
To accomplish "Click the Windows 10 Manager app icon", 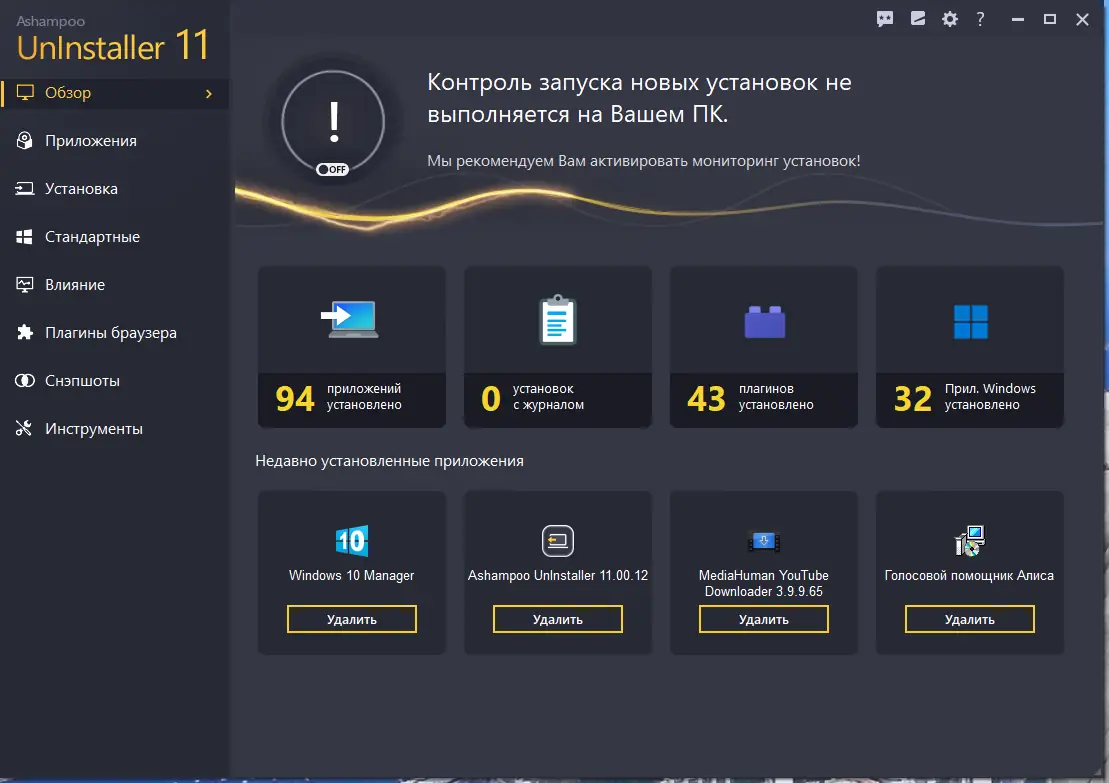I will point(352,541).
